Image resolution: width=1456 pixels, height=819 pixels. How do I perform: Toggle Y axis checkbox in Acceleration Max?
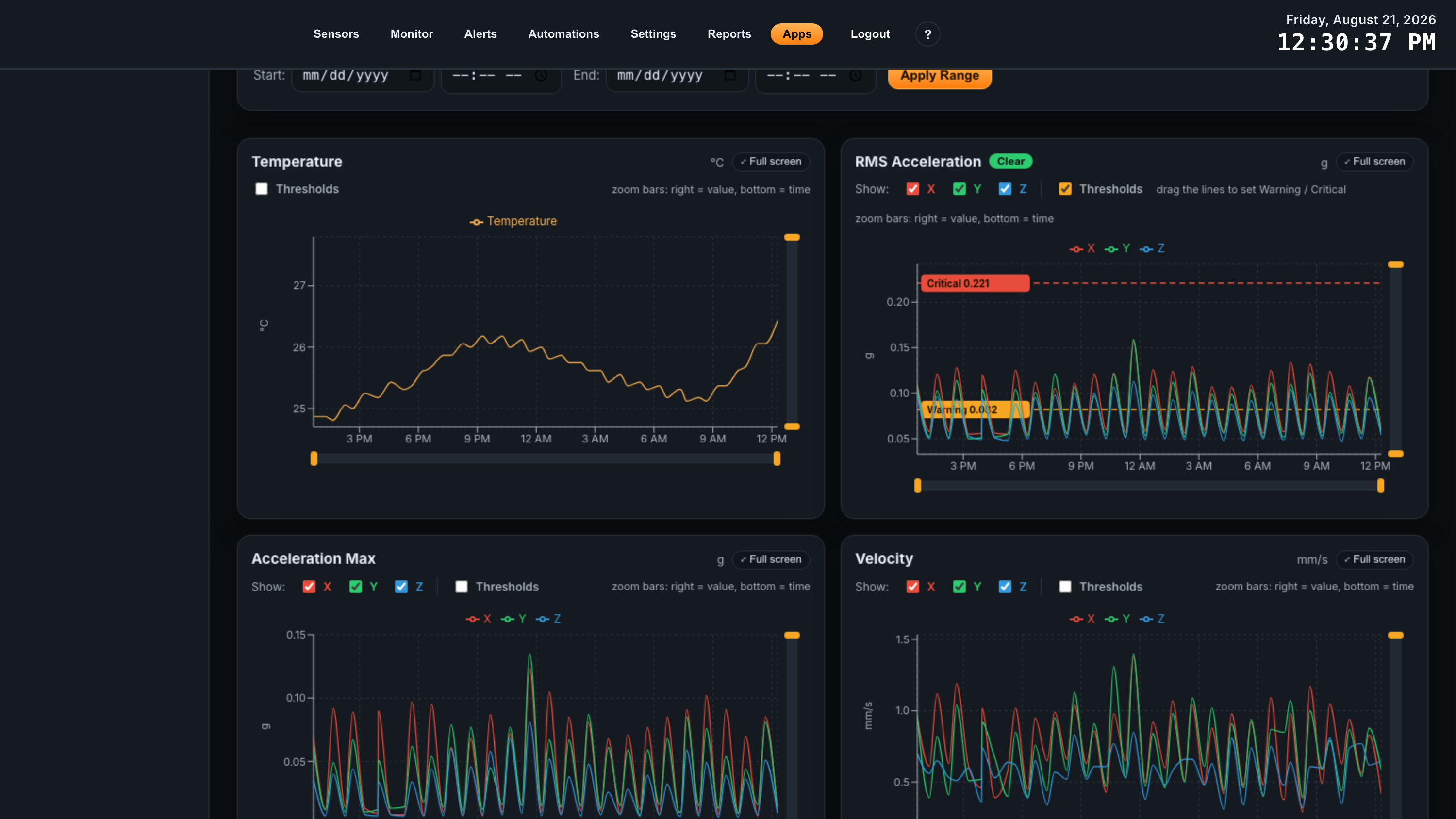tap(356, 587)
